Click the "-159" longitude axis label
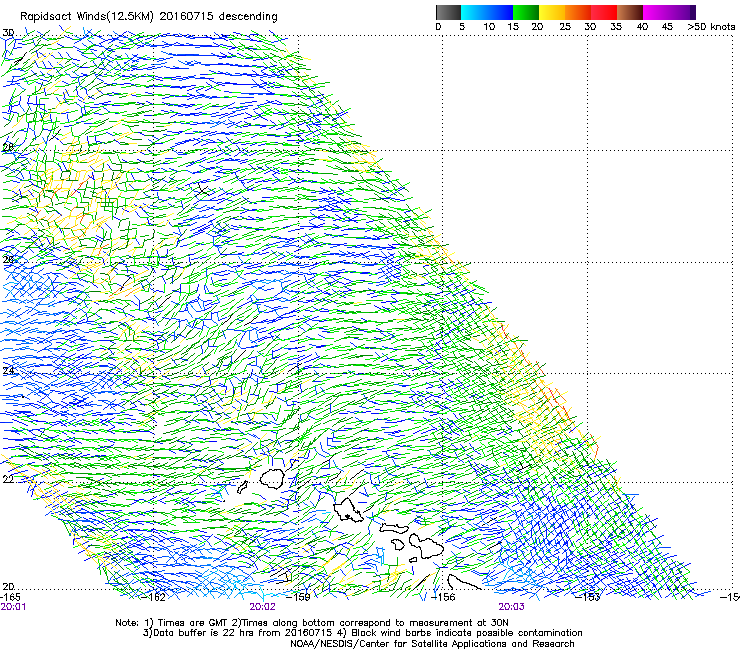Screen dimensions: 740x650 (299, 597)
